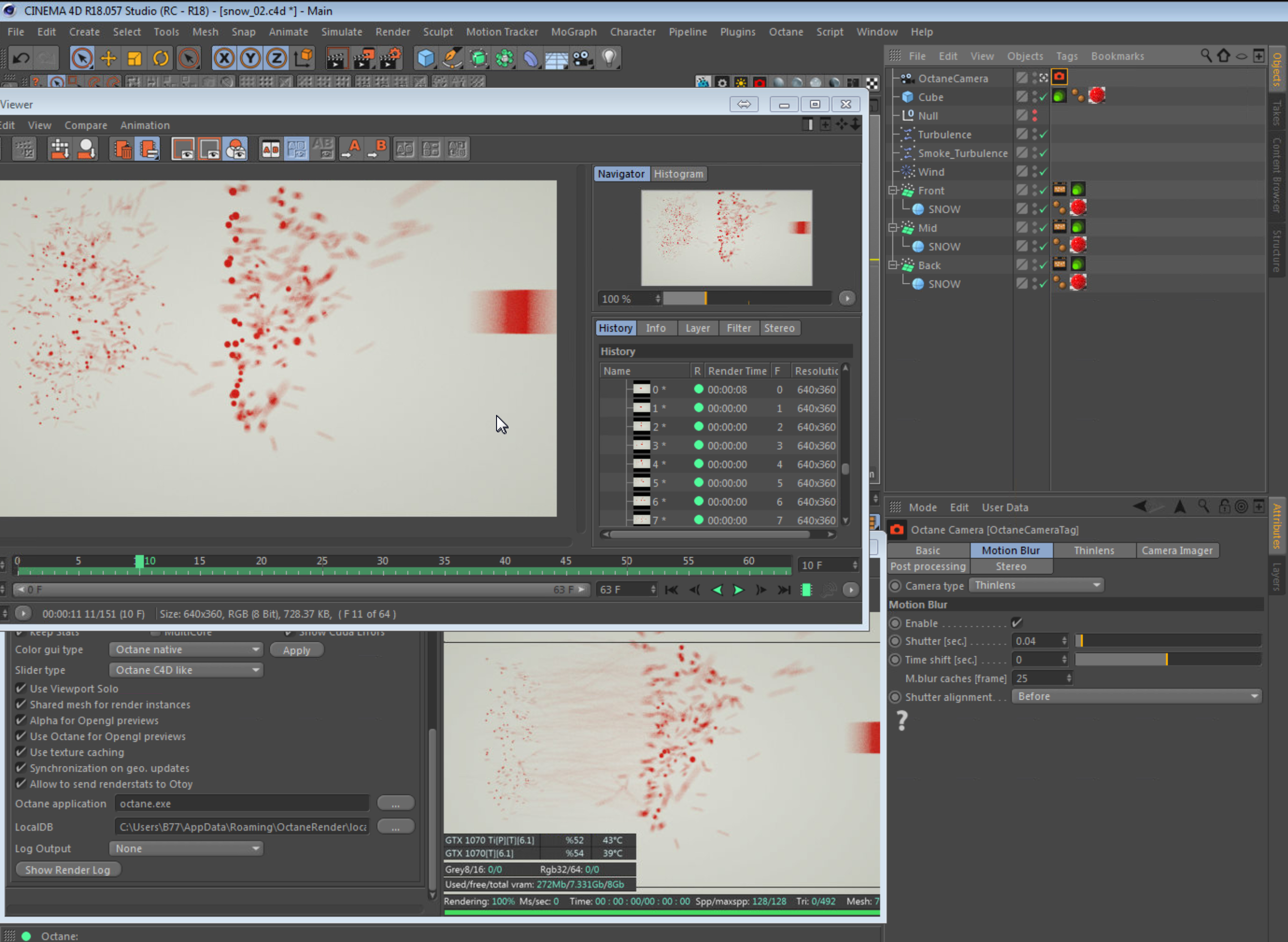1288x942 pixels.
Task: Click the Show Render Log button
Action: tap(68, 869)
